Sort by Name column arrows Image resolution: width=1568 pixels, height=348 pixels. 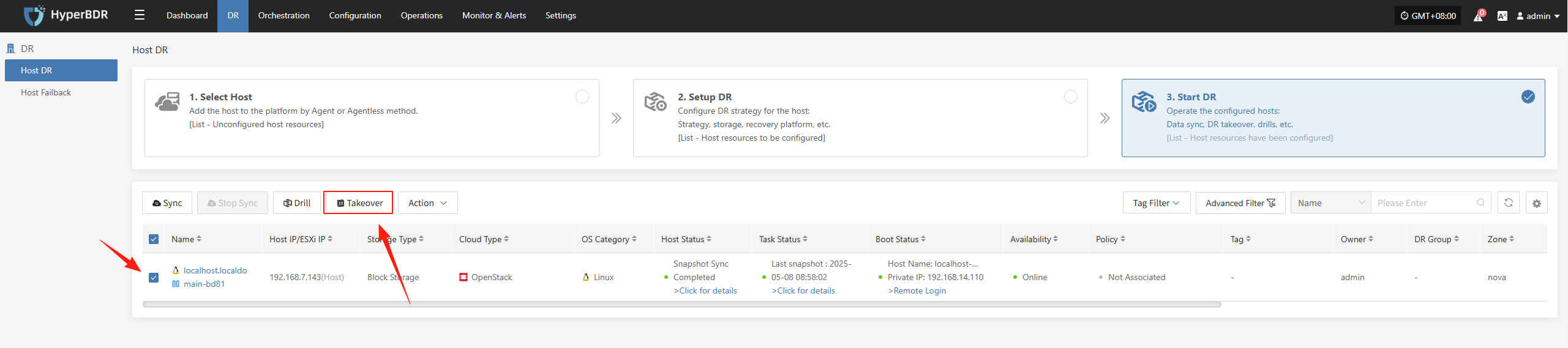(199, 239)
